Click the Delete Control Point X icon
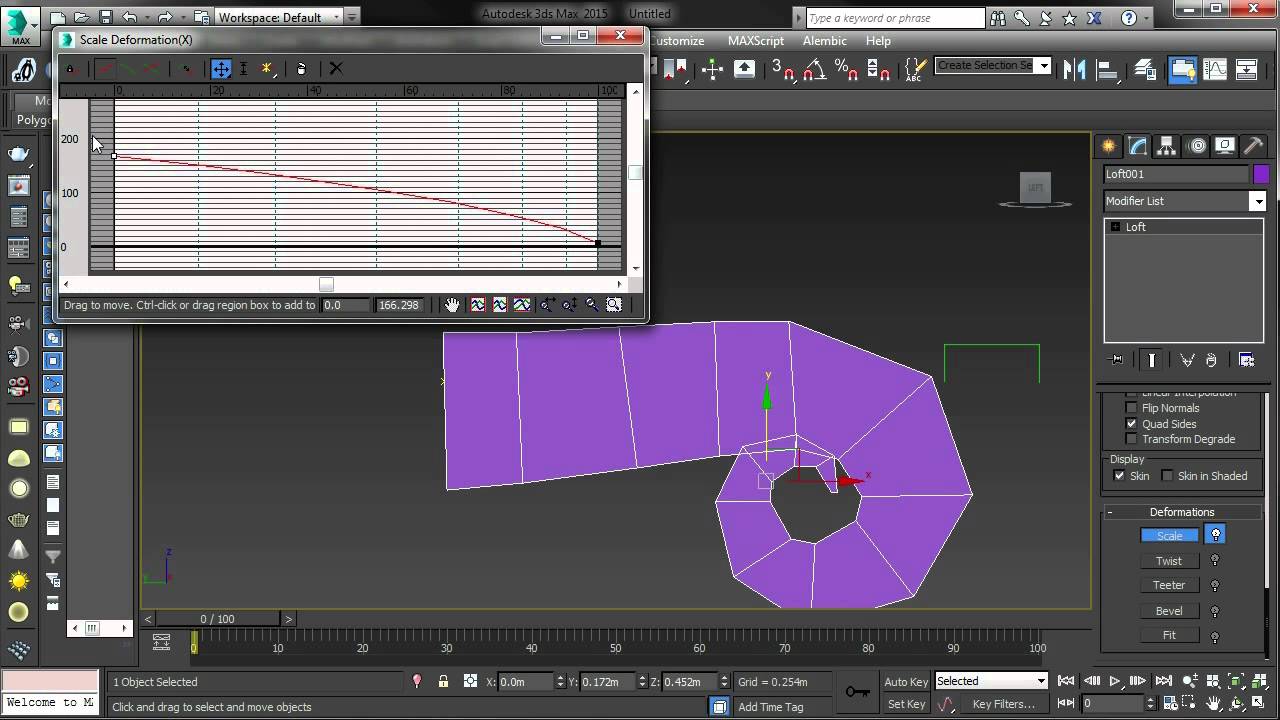This screenshot has height=720, width=1280. pos(336,69)
